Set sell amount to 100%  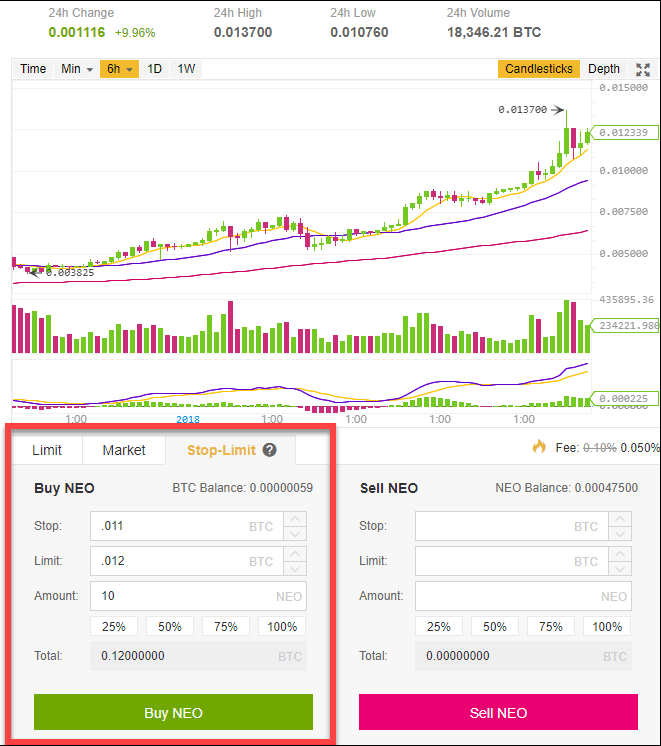[x=607, y=626]
